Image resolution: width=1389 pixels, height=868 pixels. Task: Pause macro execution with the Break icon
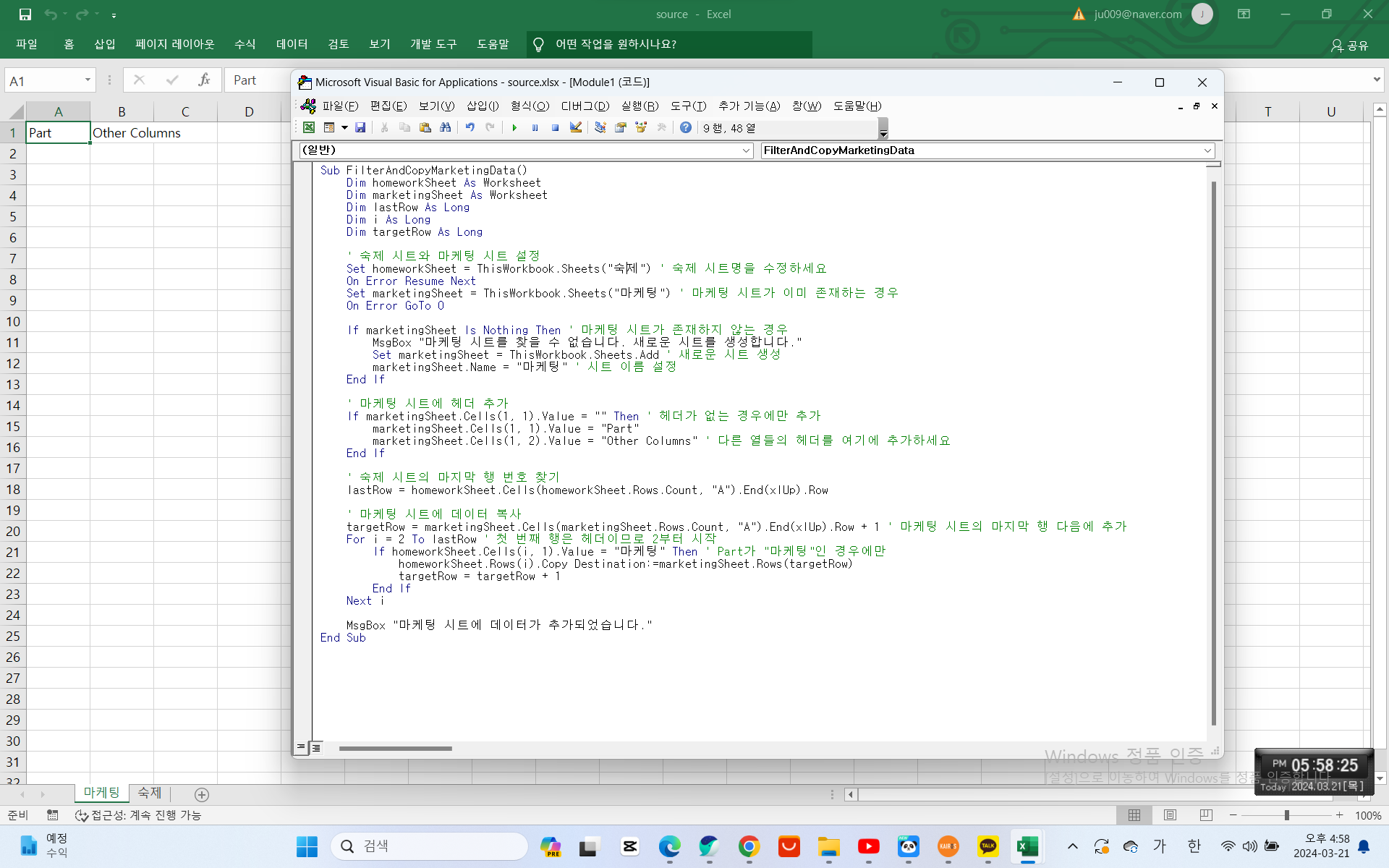click(535, 128)
